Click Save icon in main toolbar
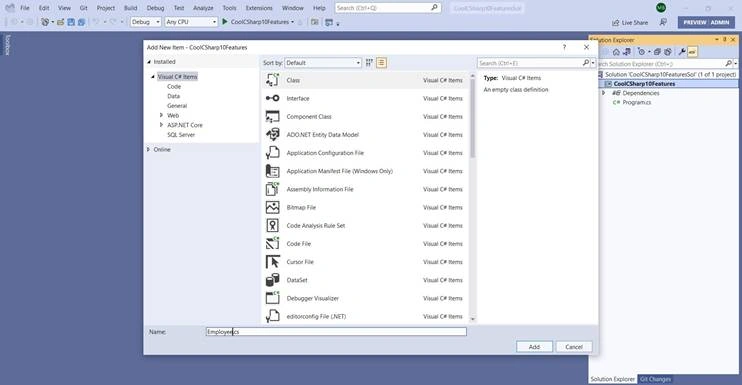The height and width of the screenshot is (385, 742). (x=71, y=22)
